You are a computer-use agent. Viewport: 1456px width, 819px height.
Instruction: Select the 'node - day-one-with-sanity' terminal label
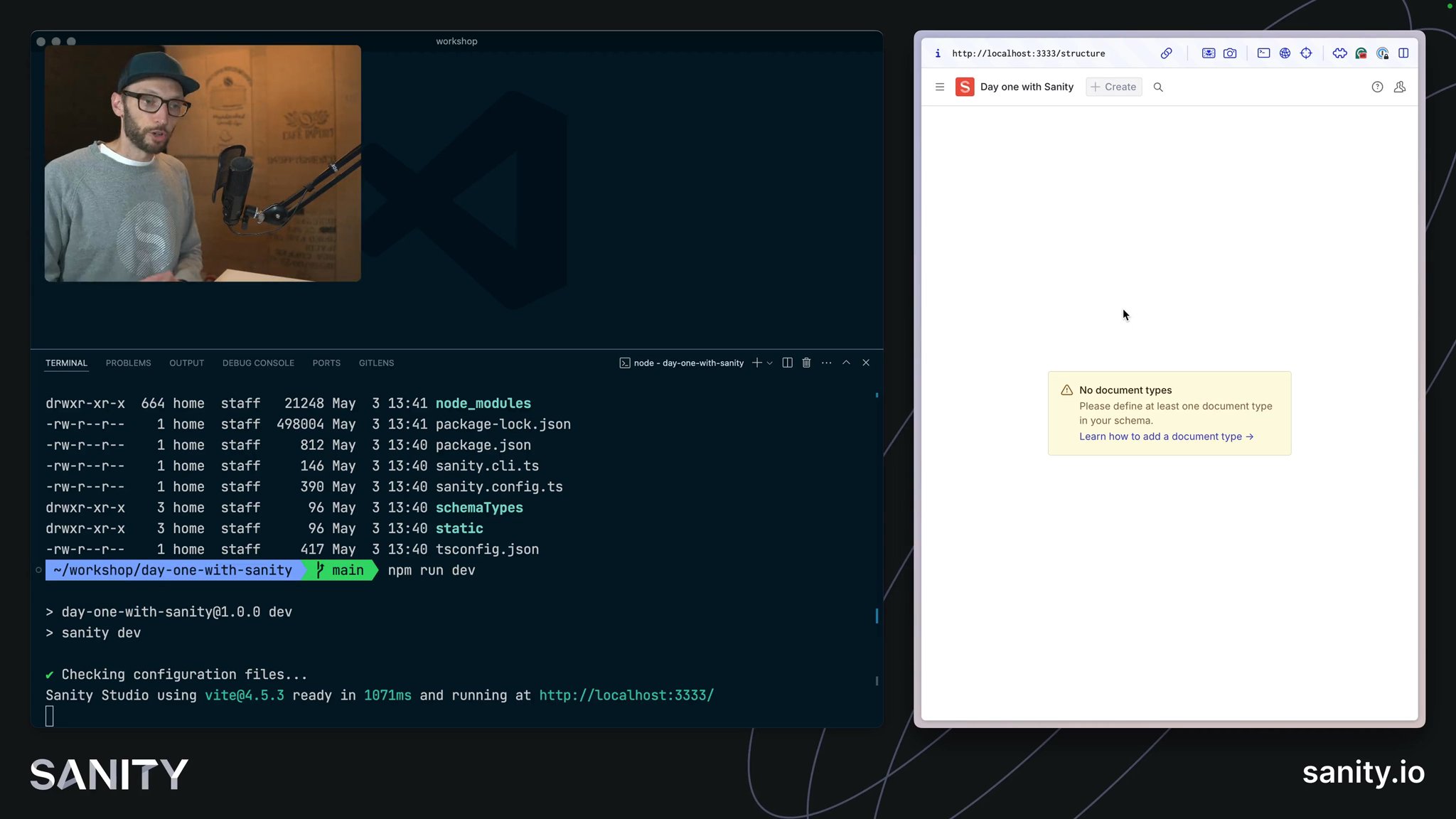(x=688, y=363)
